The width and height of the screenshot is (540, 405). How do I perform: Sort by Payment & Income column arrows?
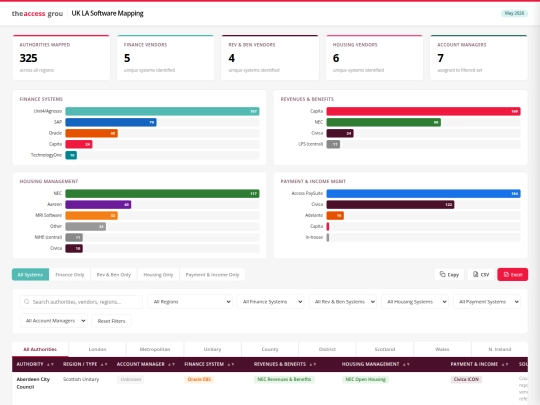[x=505, y=364]
